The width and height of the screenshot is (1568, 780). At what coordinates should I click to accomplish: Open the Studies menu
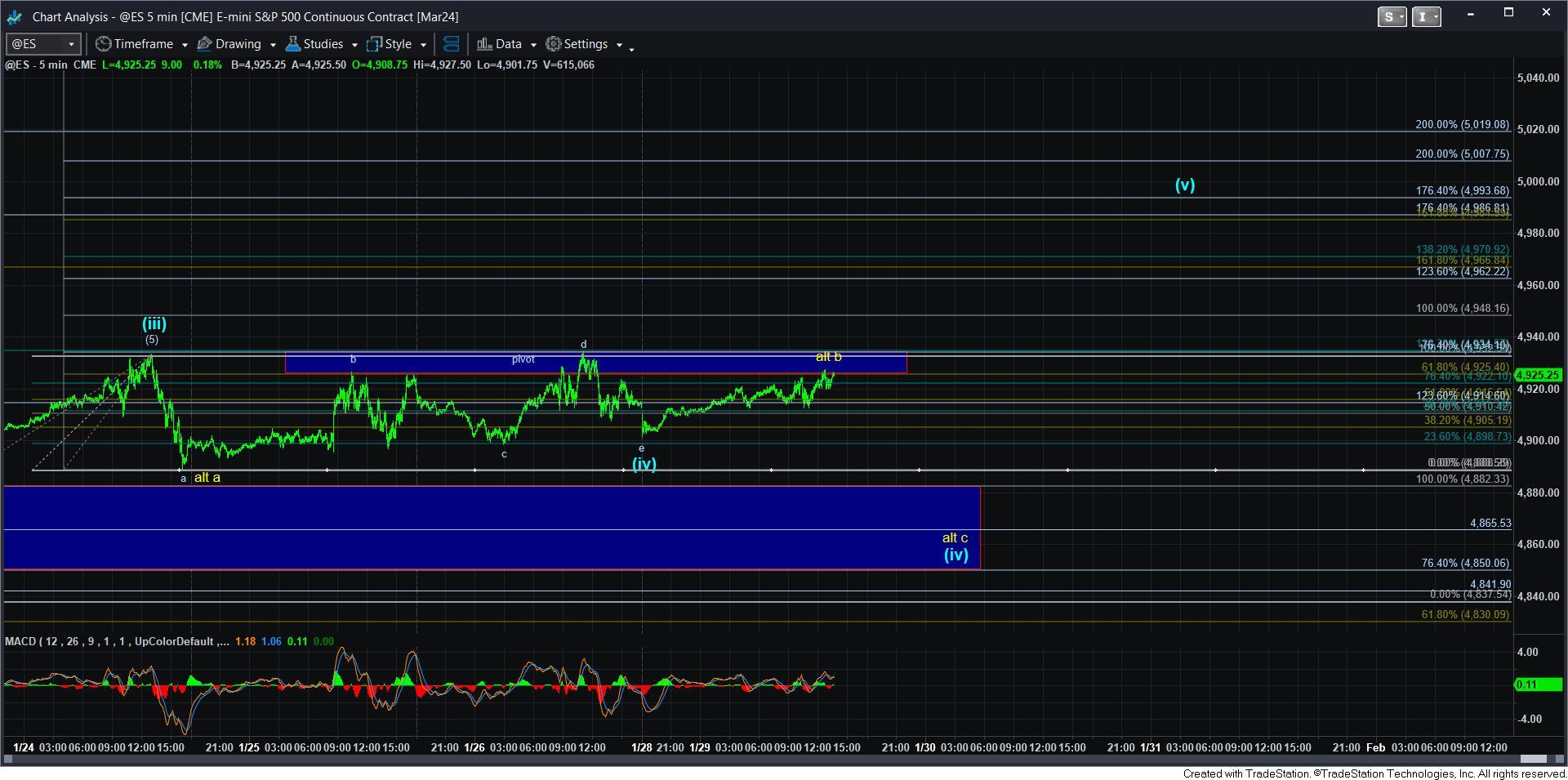pyautogui.click(x=322, y=44)
